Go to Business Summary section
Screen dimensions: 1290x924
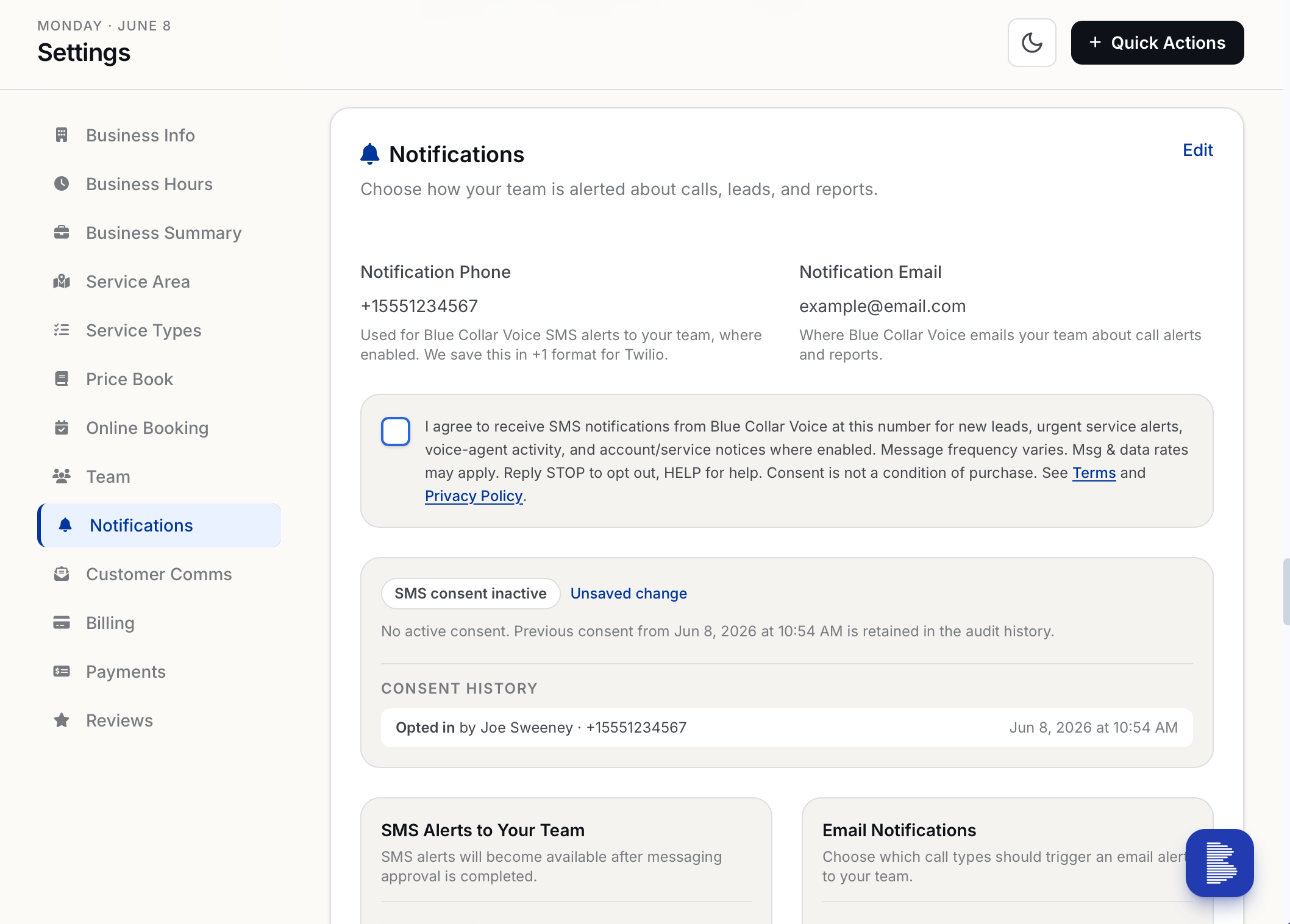click(x=159, y=233)
